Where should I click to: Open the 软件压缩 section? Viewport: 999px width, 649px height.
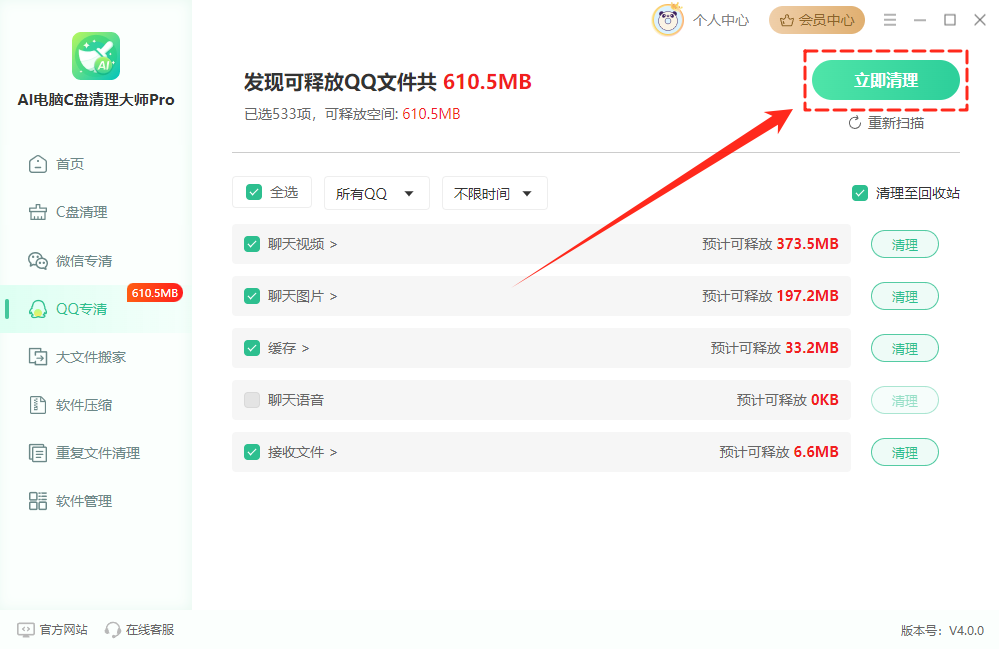96,405
